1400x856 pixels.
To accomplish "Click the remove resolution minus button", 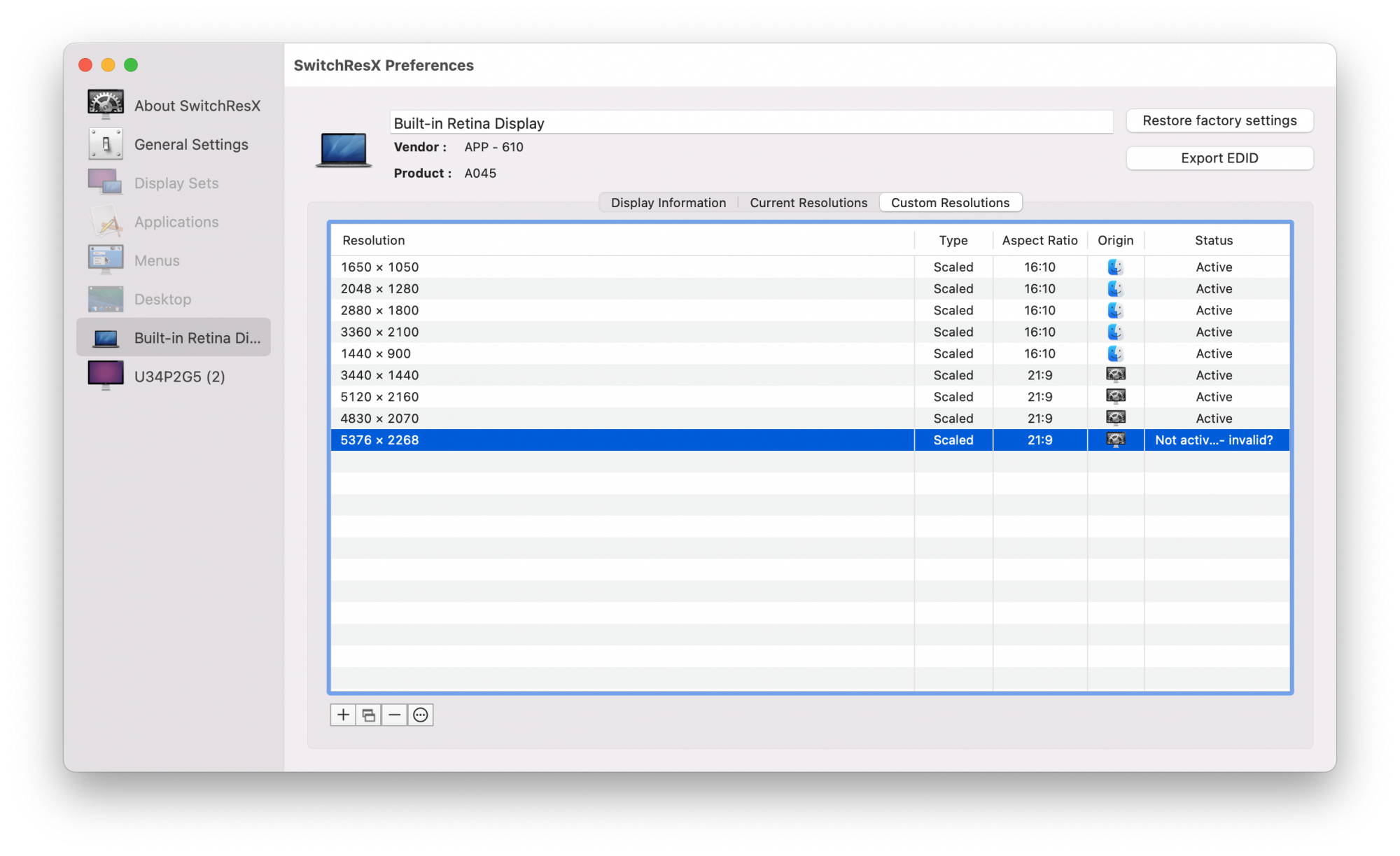I will (x=395, y=714).
